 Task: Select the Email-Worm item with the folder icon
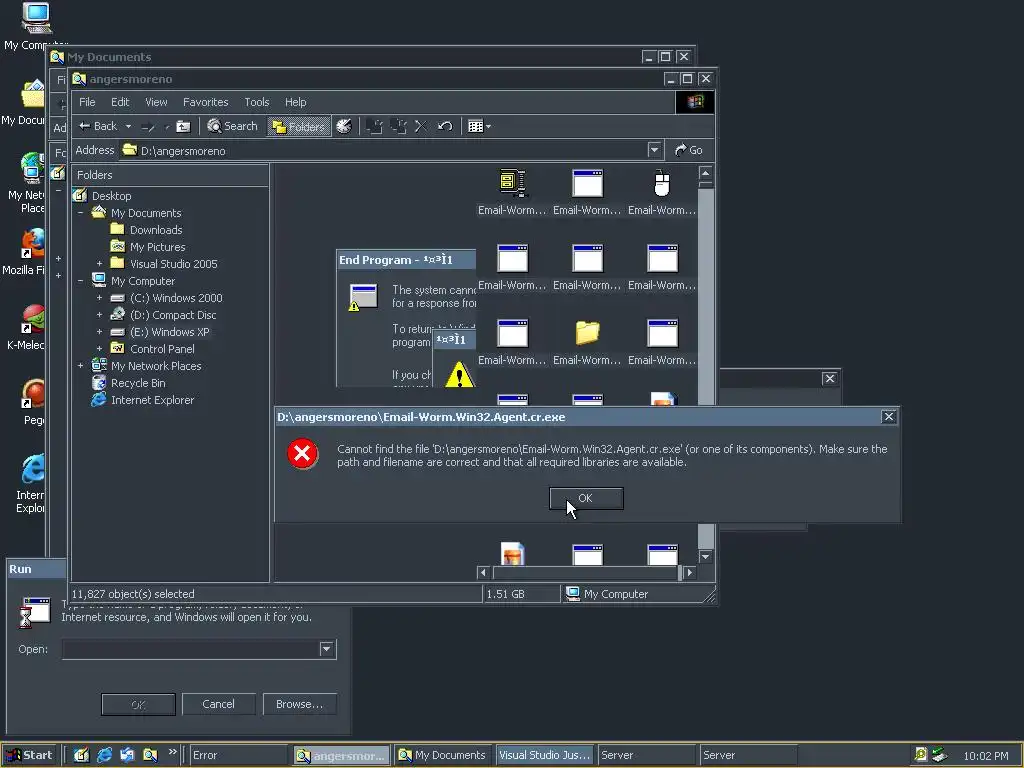pos(586,342)
